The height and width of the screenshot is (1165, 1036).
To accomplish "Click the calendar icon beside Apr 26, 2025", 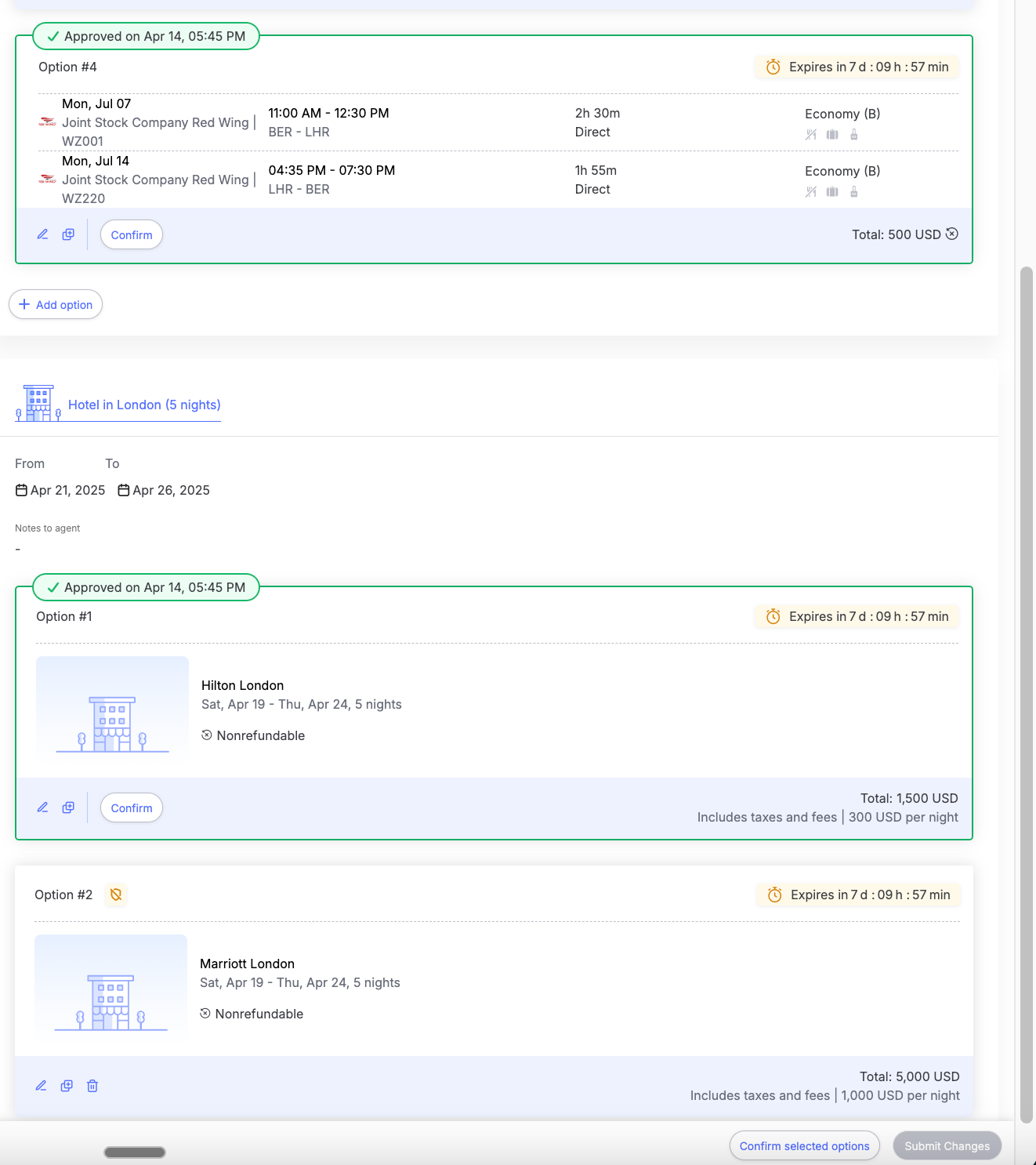I will tap(124, 490).
